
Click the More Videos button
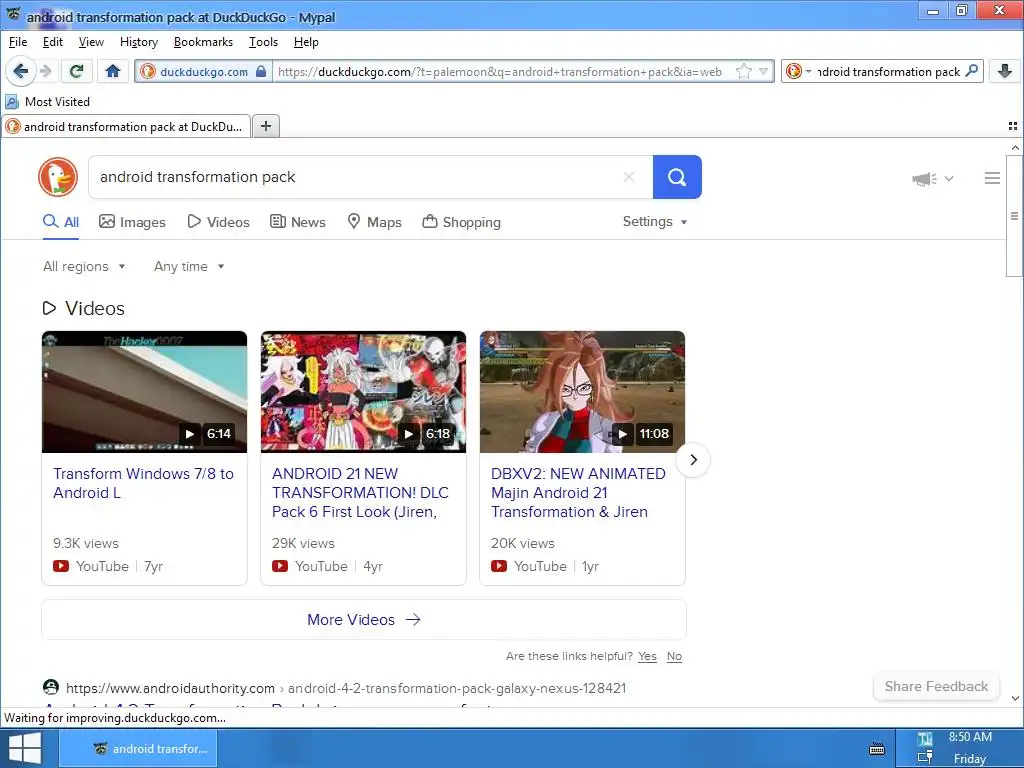[x=364, y=620]
